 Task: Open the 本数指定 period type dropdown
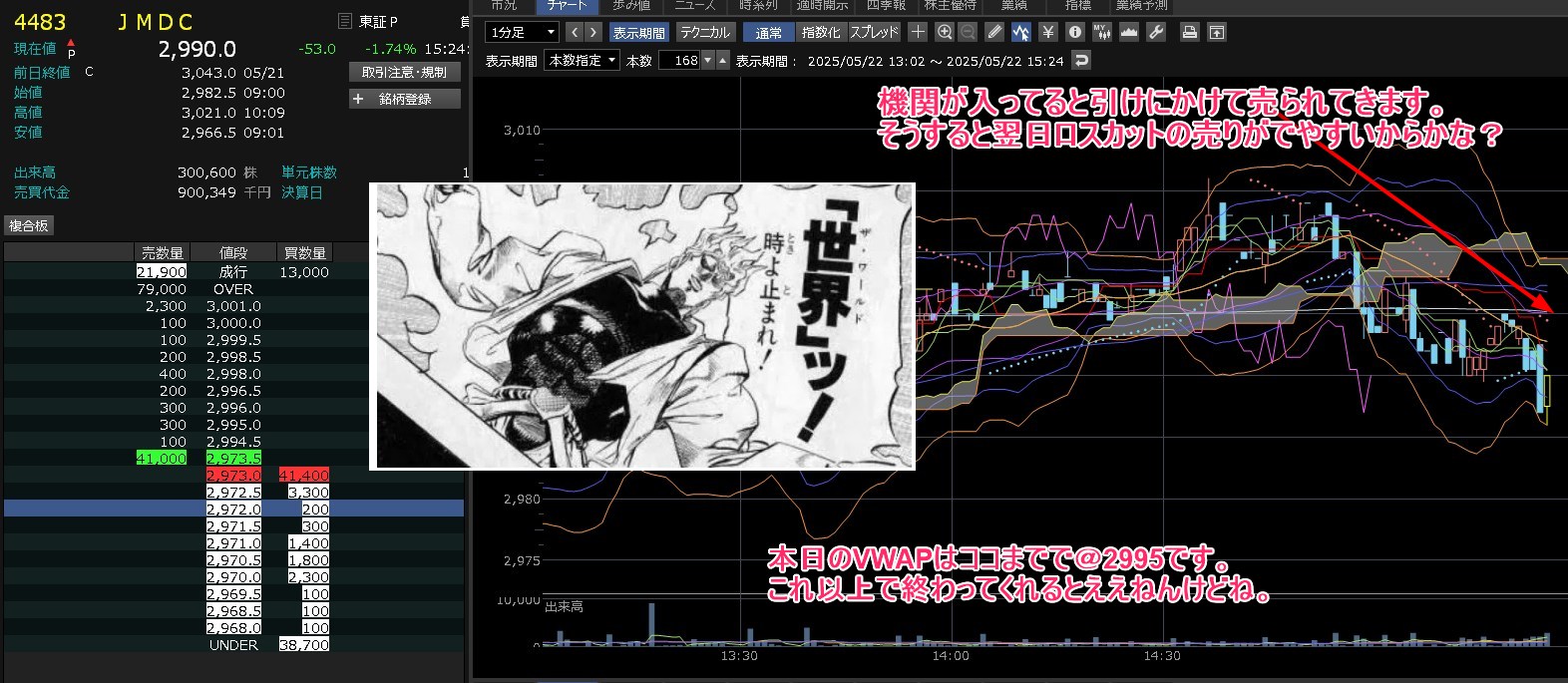pyautogui.click(x=583, y=61)
